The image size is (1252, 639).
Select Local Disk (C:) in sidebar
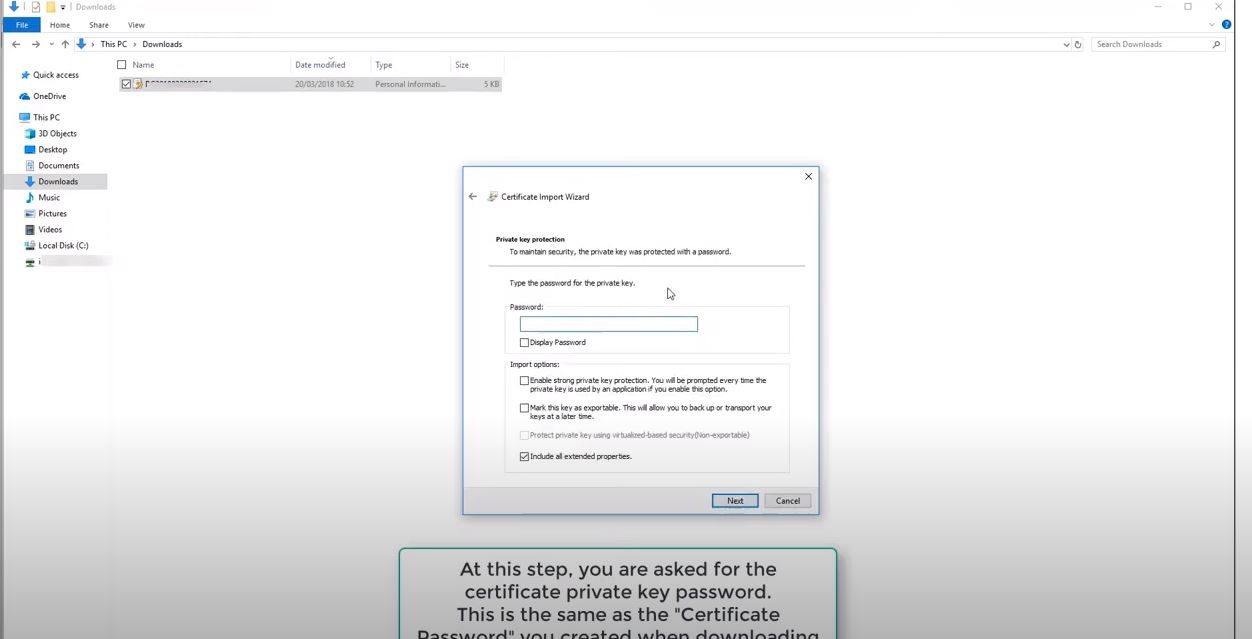pyautogui.click(x=62, y=245)
